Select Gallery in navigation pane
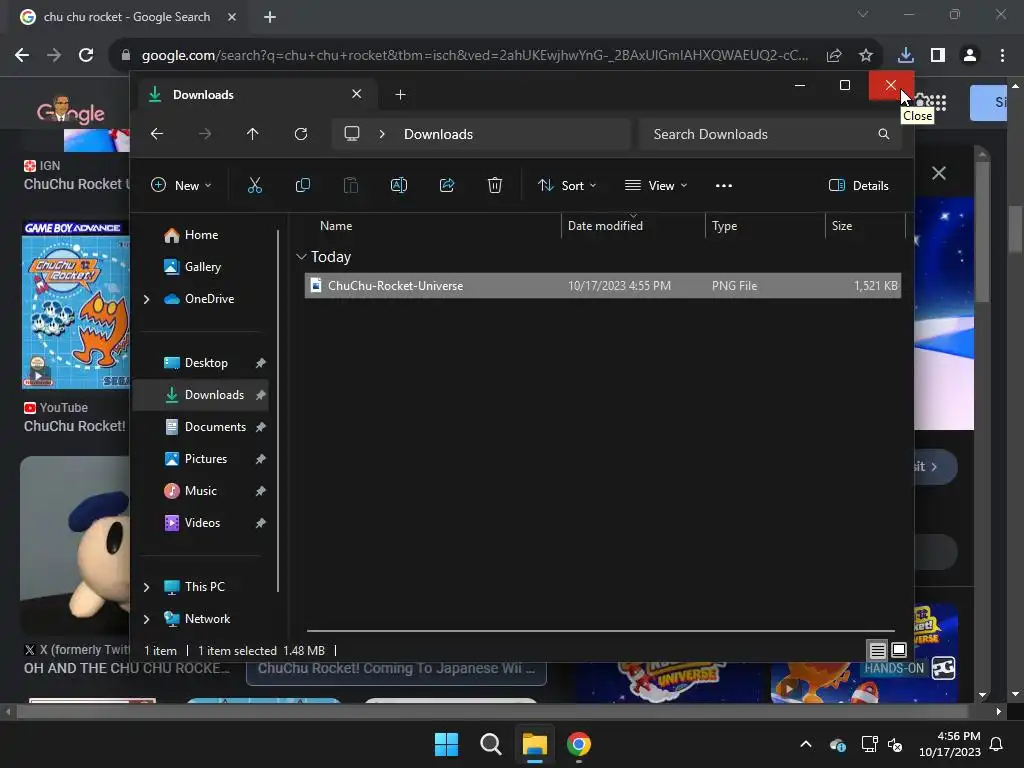This screenshot has width=1024, height=768. pos(202,266)
